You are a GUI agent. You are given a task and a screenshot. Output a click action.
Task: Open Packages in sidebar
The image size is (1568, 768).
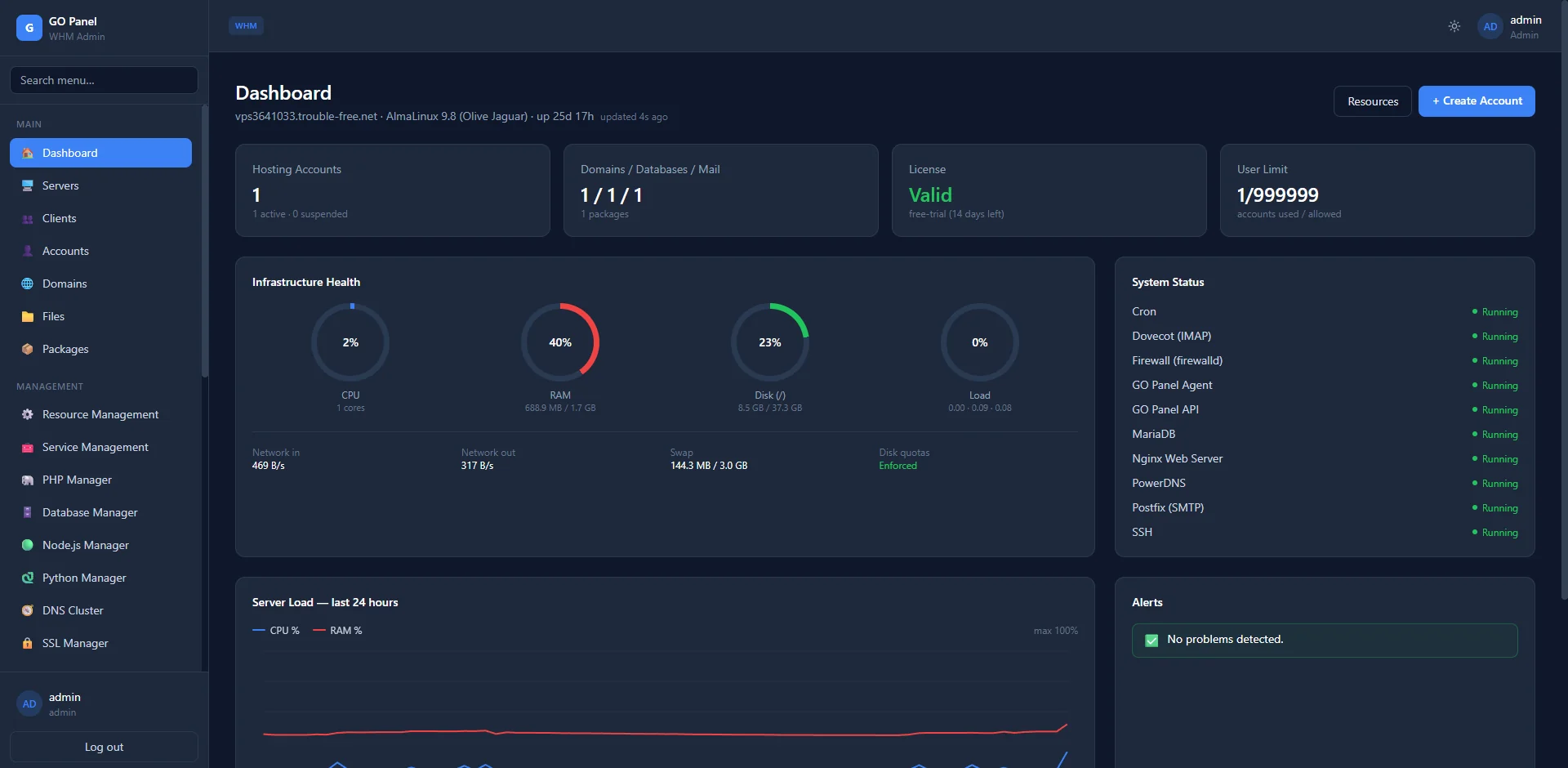[x=100, y=349]
